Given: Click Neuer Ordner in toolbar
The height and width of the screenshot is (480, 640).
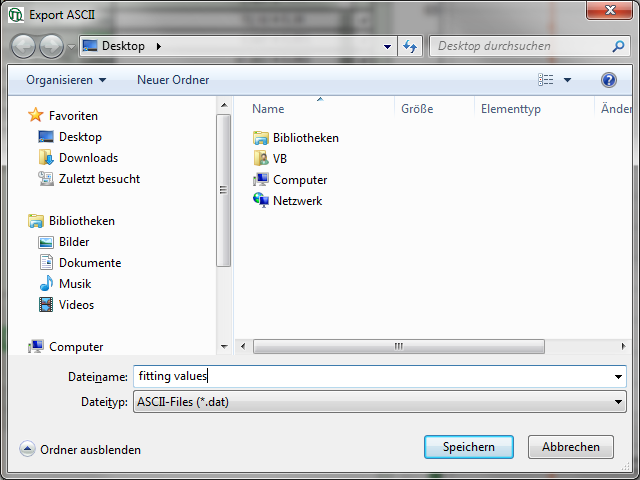Looking at the screenshot, I should coord(173,80).
